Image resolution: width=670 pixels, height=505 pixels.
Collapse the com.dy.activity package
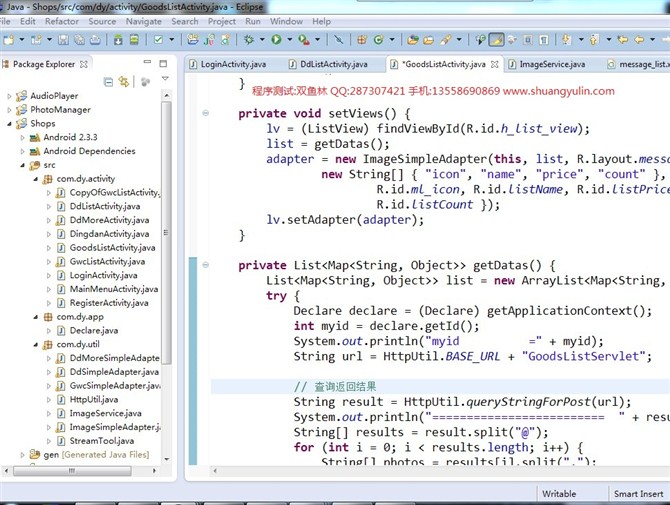coord(35,179)
